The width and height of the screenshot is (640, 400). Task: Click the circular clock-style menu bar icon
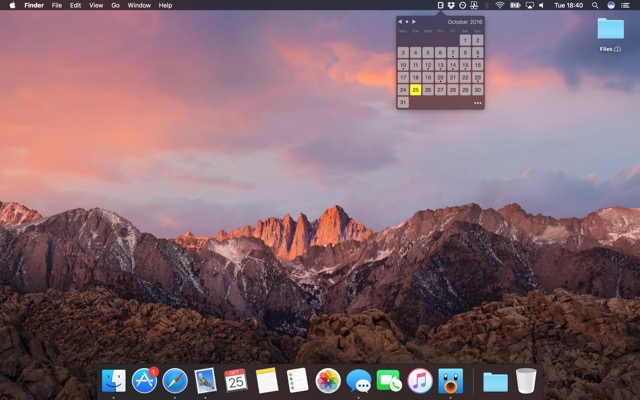coord(462,5)
